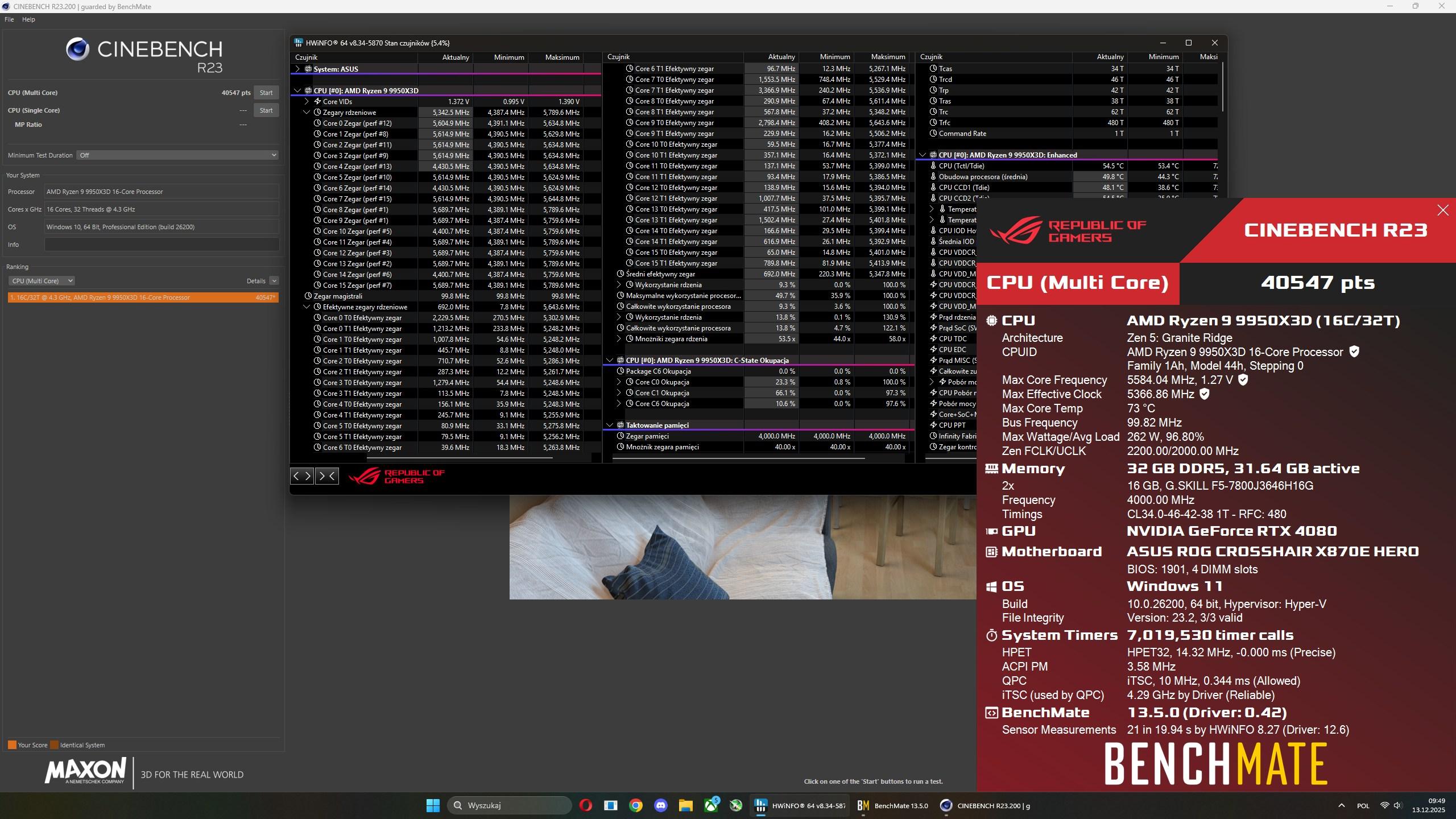Image resolution: width=1456 pixels, height=819 pixels.
Task: Open Google Chrome from the taskbar
Action: (x=636, y=805)
